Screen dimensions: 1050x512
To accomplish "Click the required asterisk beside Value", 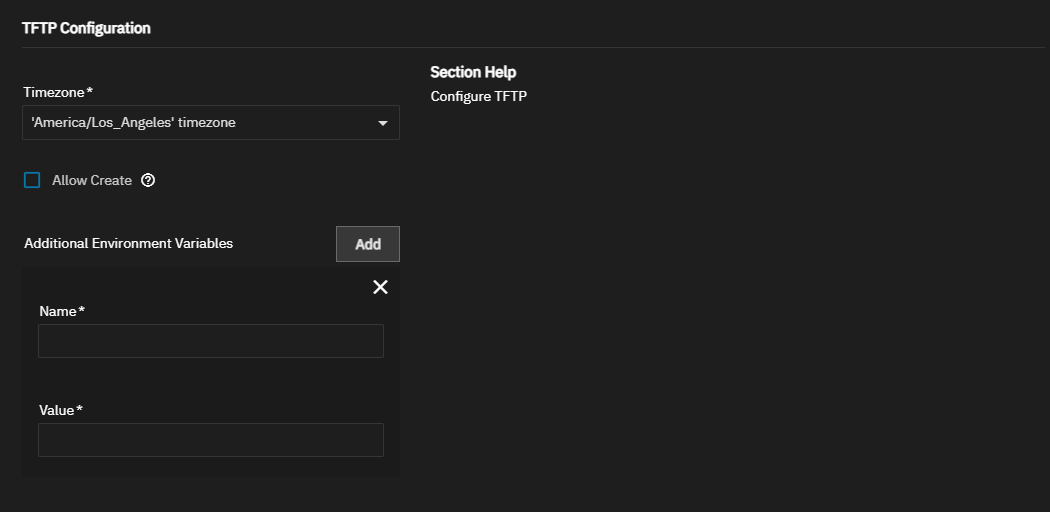I will (80, 409).
